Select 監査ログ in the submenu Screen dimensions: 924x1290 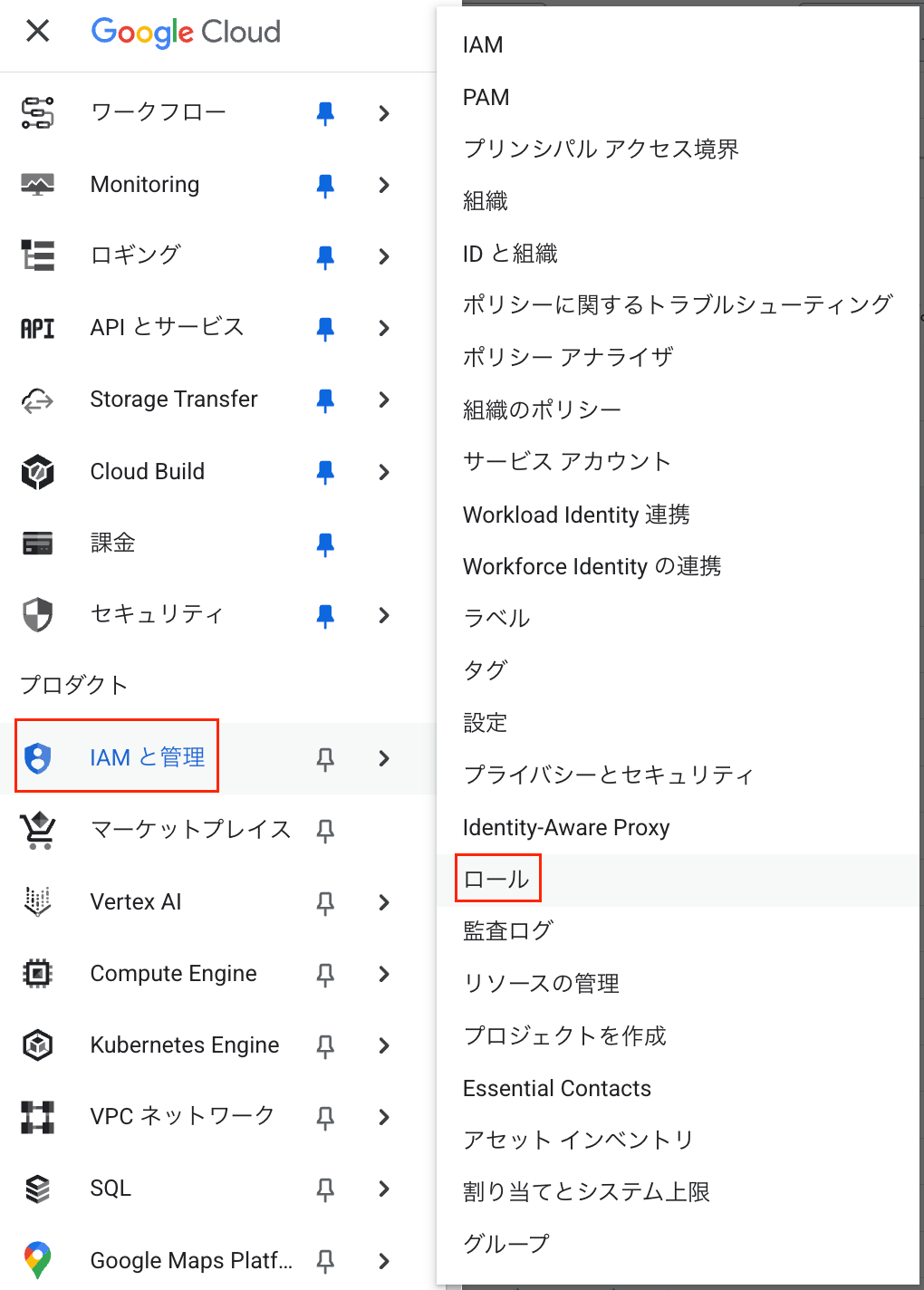pyautogui.click(x=508, y=930)
